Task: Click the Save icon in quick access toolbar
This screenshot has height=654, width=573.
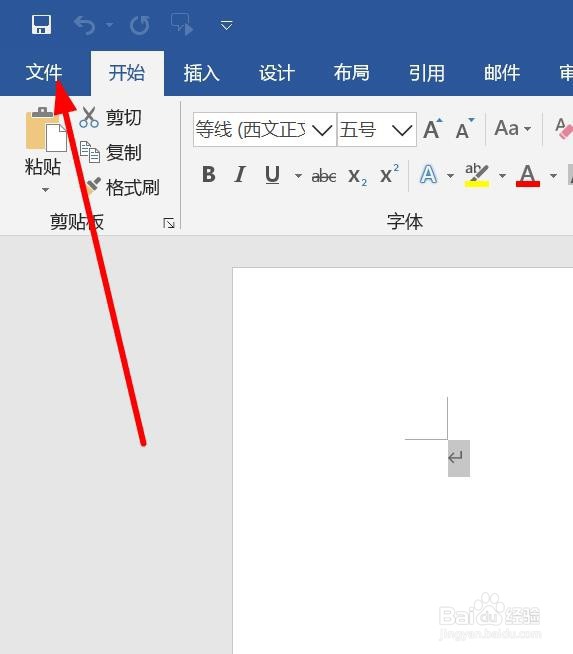Action: [41, 25]
